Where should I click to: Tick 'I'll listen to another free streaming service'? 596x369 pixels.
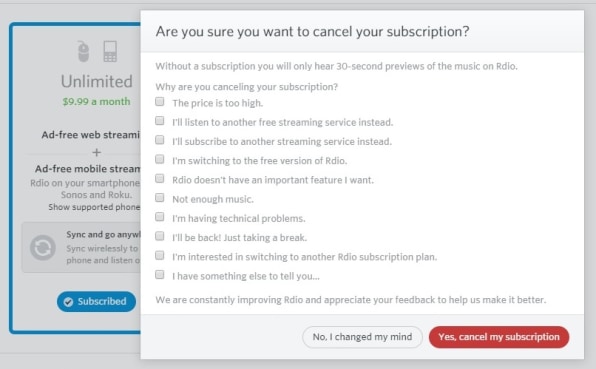pyautogui.click(x=160, y=120)
